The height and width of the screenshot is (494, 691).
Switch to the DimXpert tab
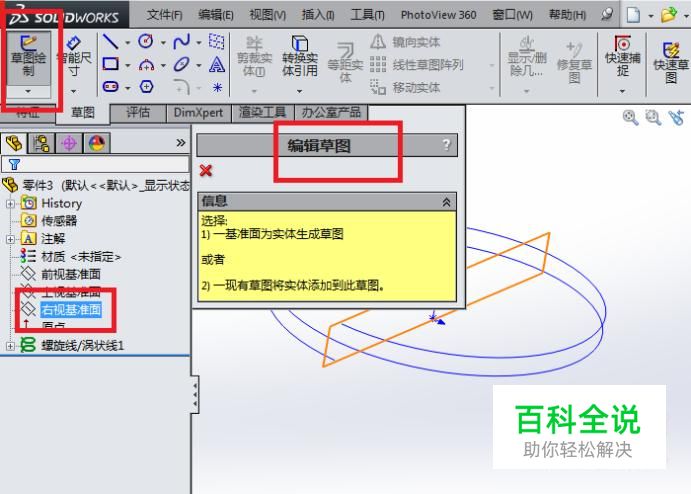tap(198, 113)
